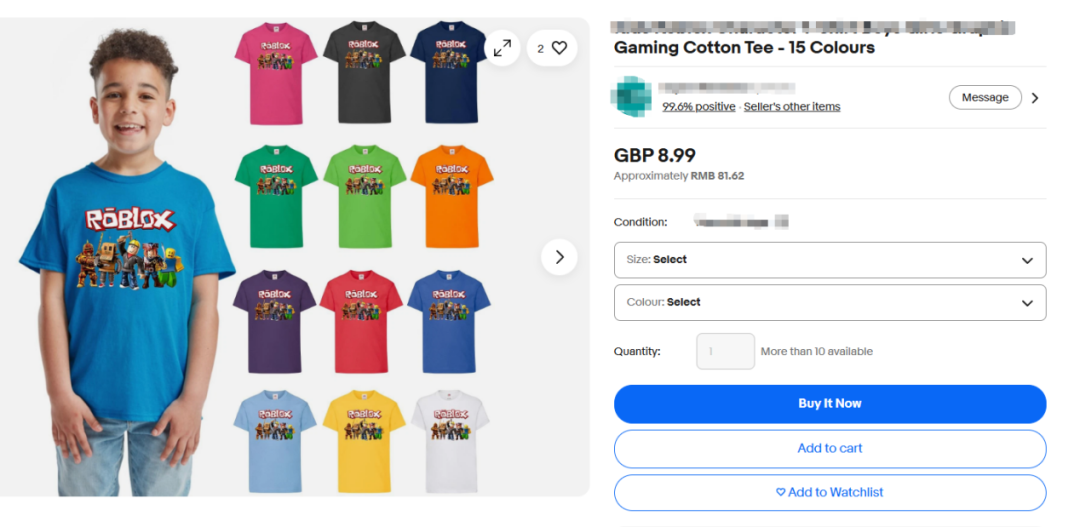Open seller details chevron next to Message
The width and height of the screenshot is (1080, 527).
tap(1035, 98)
